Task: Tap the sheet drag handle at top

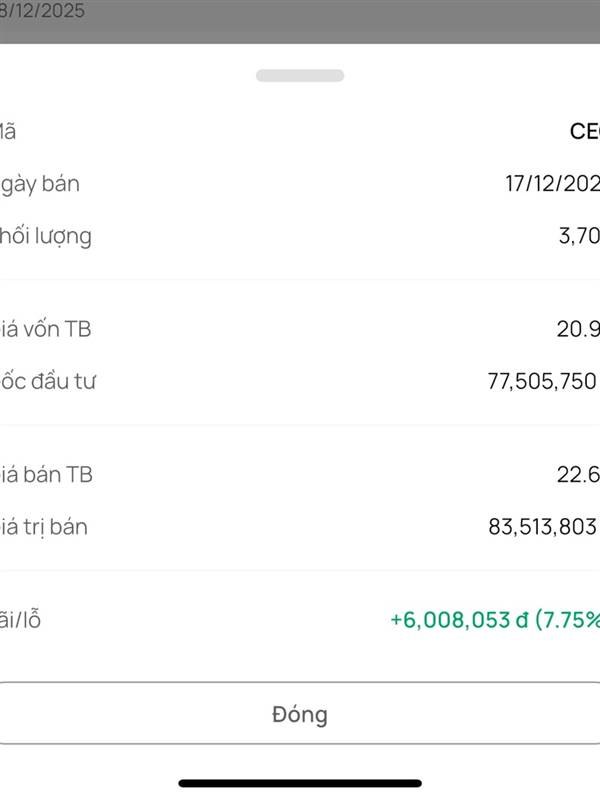Action: coord(300,75)
